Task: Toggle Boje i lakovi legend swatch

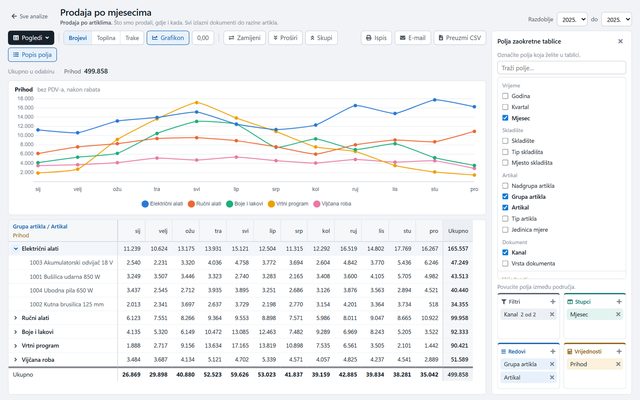Action: 229,204
